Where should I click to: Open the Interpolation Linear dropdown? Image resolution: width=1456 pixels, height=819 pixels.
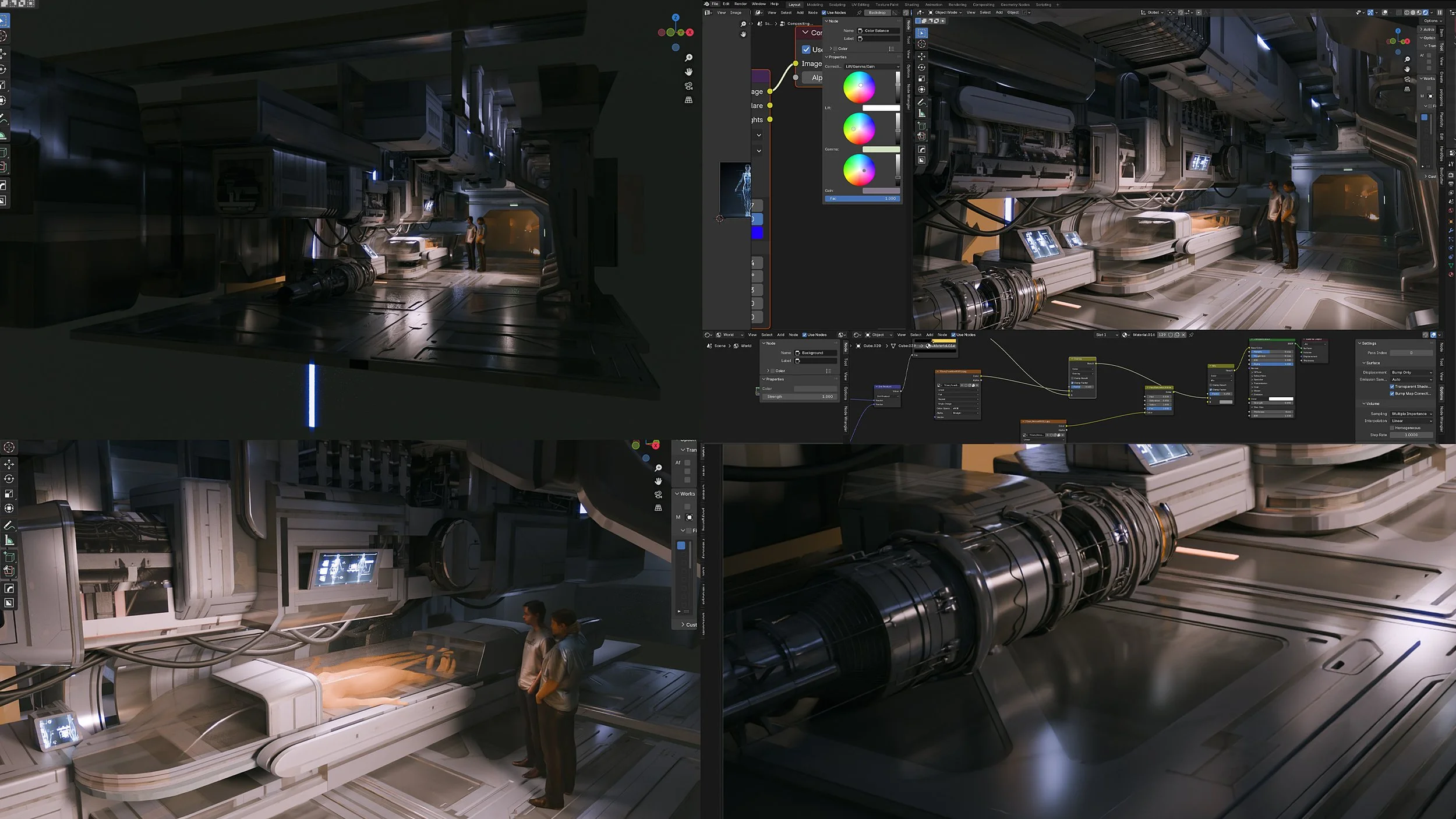coord(1412,421)
